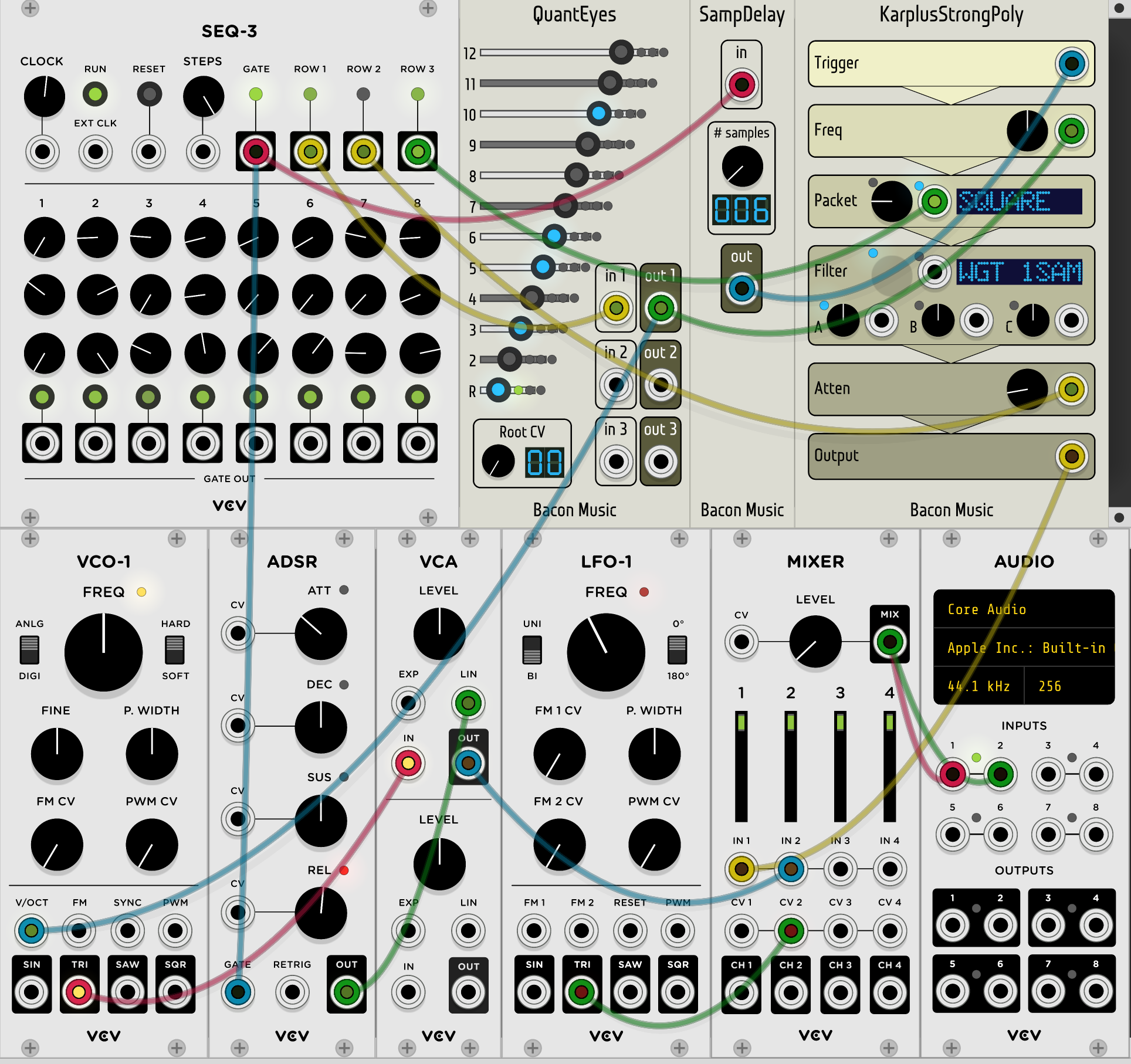
Task: Click the top VCA LEVEL knob
Action: pos(439,634)
